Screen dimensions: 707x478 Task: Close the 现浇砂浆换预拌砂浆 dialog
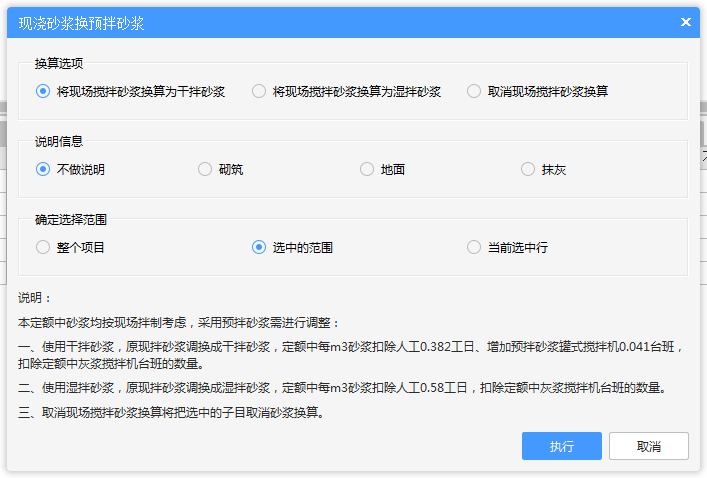tap(686, 22)
